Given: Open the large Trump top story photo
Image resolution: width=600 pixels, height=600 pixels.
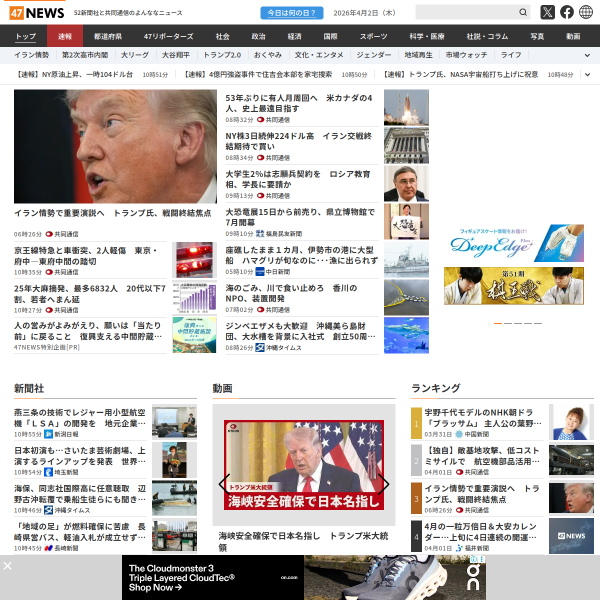Looking at the screenshot, I should [x=115, y=146].
